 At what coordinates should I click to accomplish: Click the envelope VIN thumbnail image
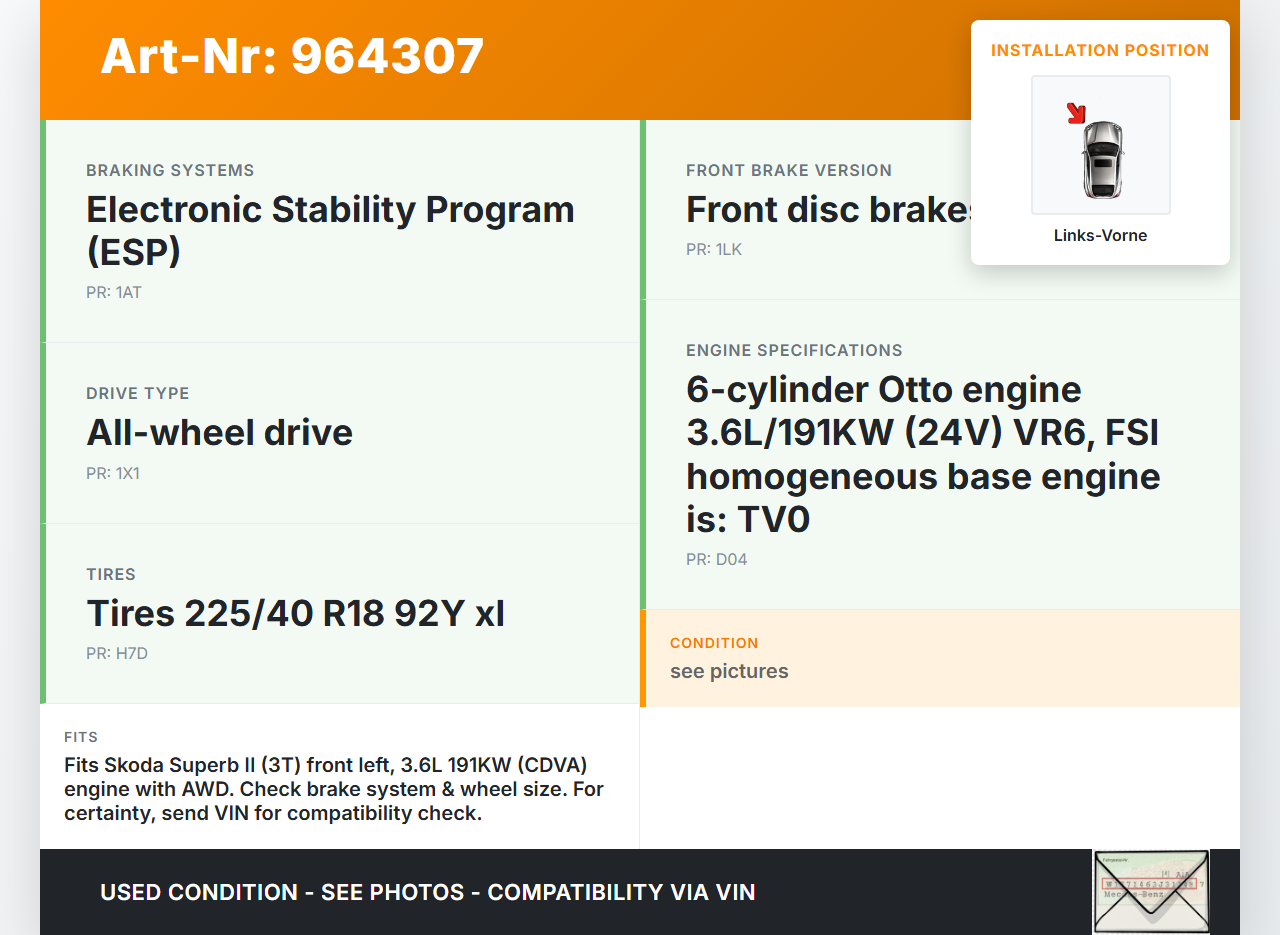click(x=1151, y=892)
